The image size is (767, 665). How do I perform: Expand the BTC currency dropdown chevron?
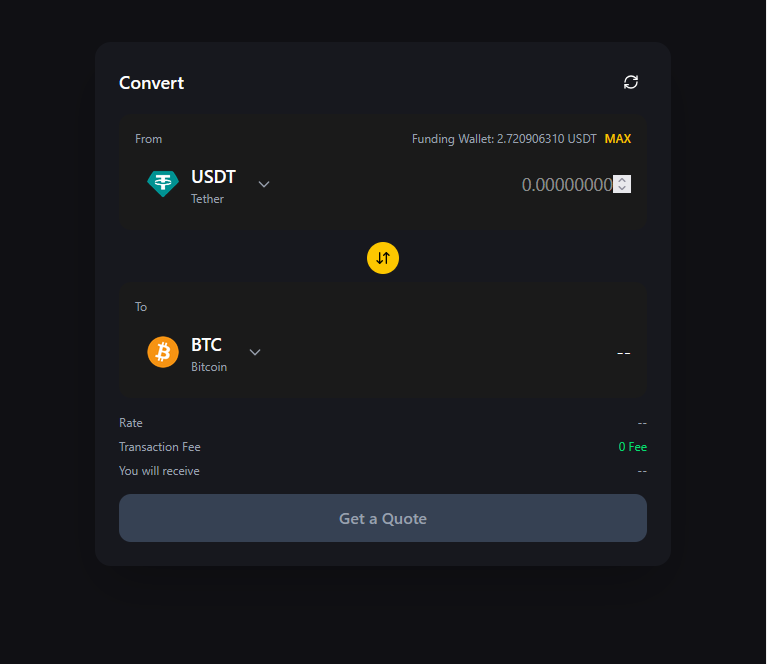pyautogui.click(x=255, y=352)
